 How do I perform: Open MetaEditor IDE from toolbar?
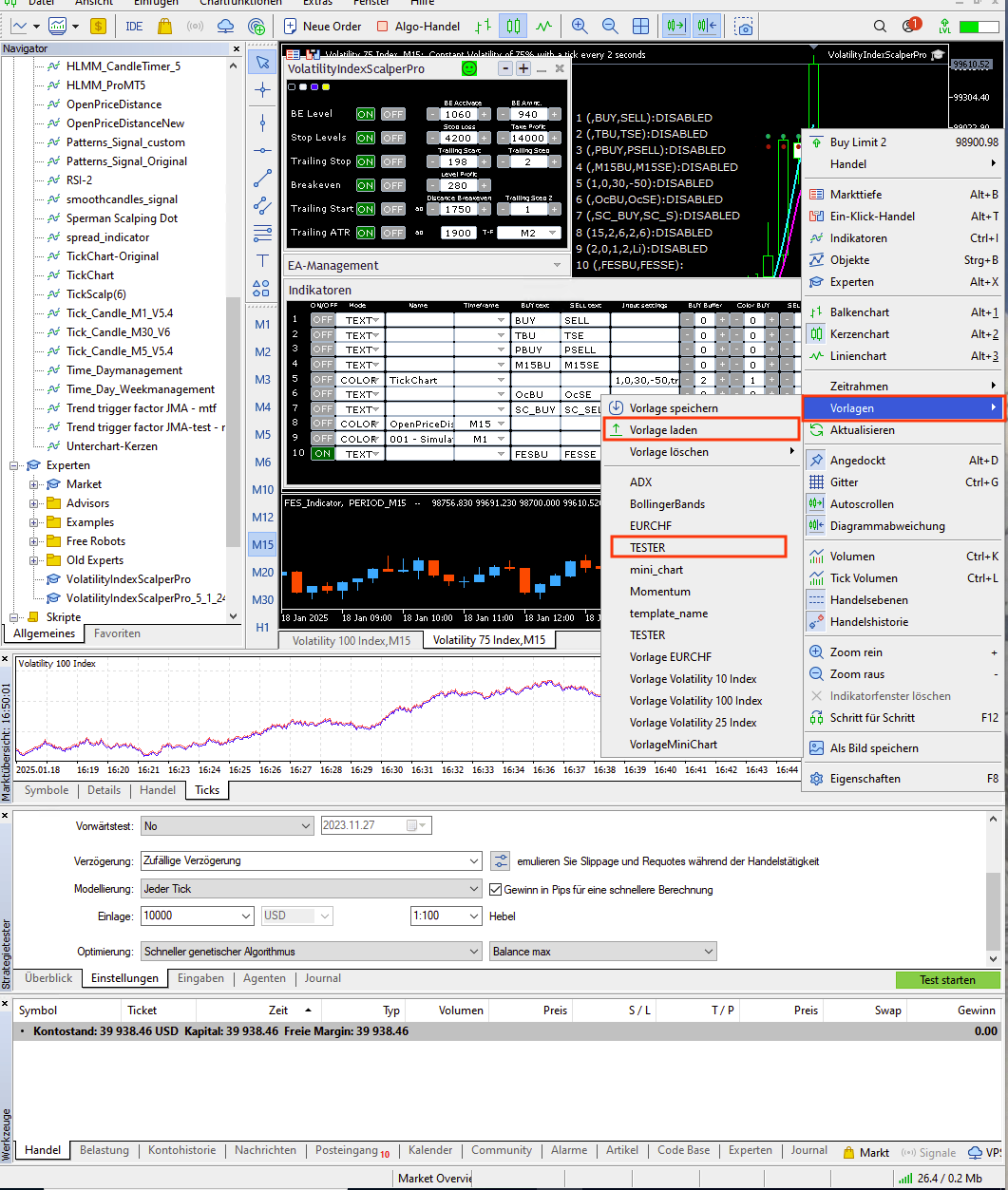click(x=134, y=27)
